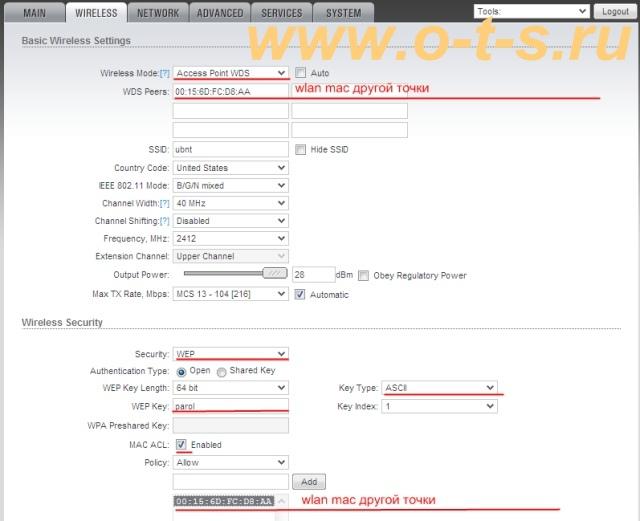Open the Channel Width dropdown
Viewport: 640px width, 521px height.
coord(231,203)
